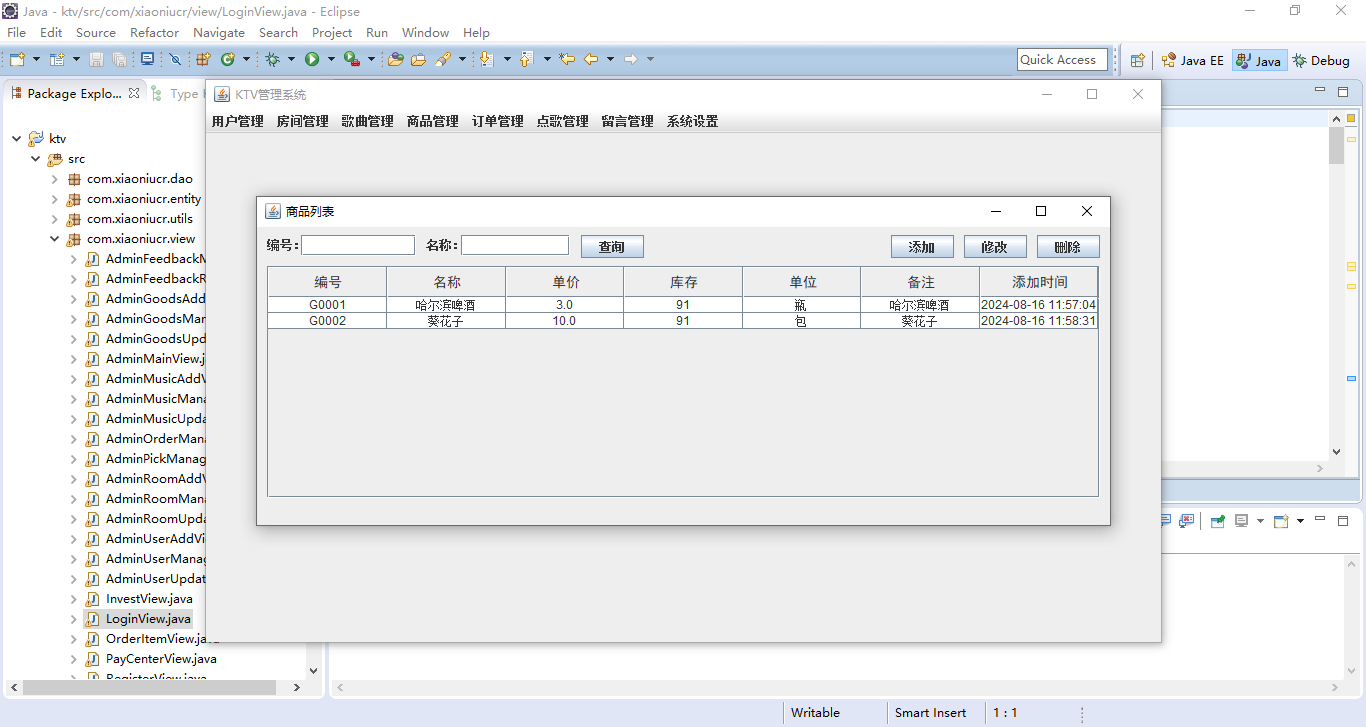Select the 葵花子 name cell

point(445,321)
